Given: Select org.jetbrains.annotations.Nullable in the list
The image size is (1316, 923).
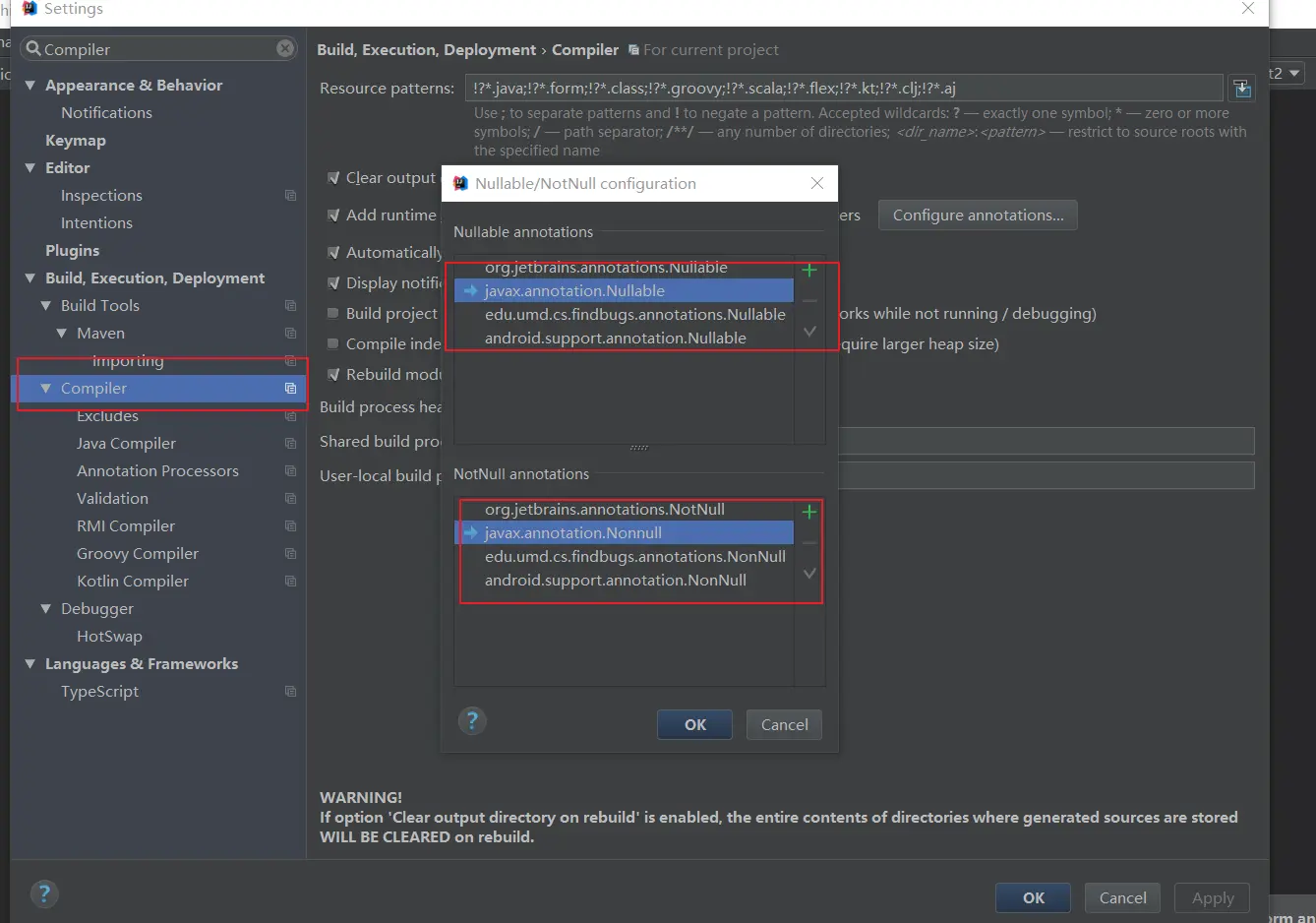Looking at the screenshot, I should pos(624,268).
